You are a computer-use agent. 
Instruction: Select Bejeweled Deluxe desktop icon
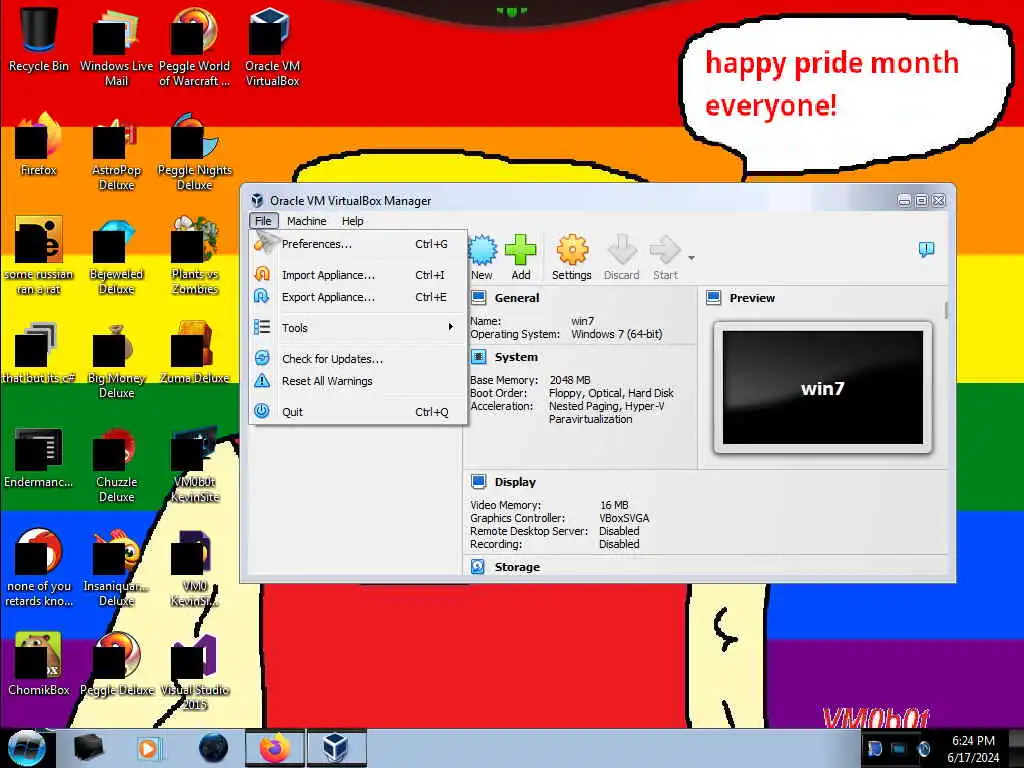point(116,257)
